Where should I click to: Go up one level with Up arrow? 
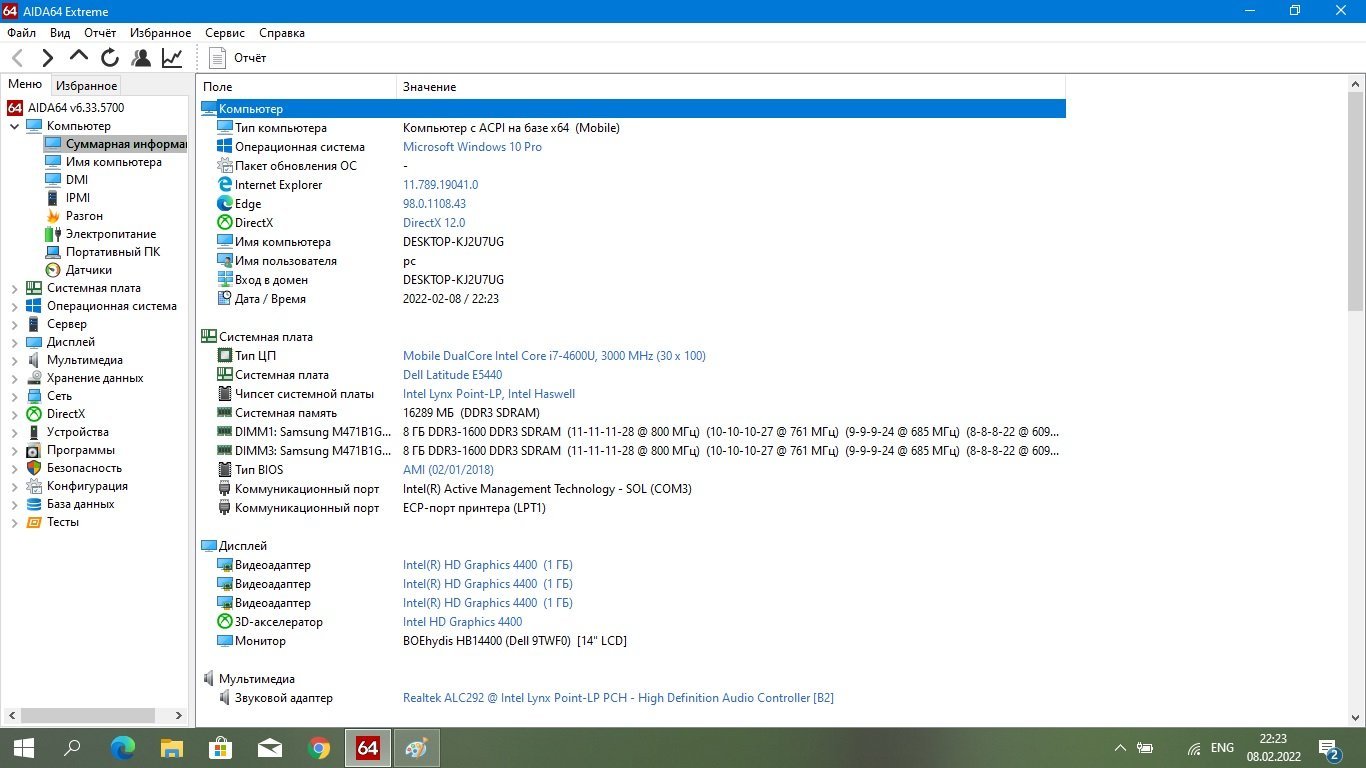[79, 57]
